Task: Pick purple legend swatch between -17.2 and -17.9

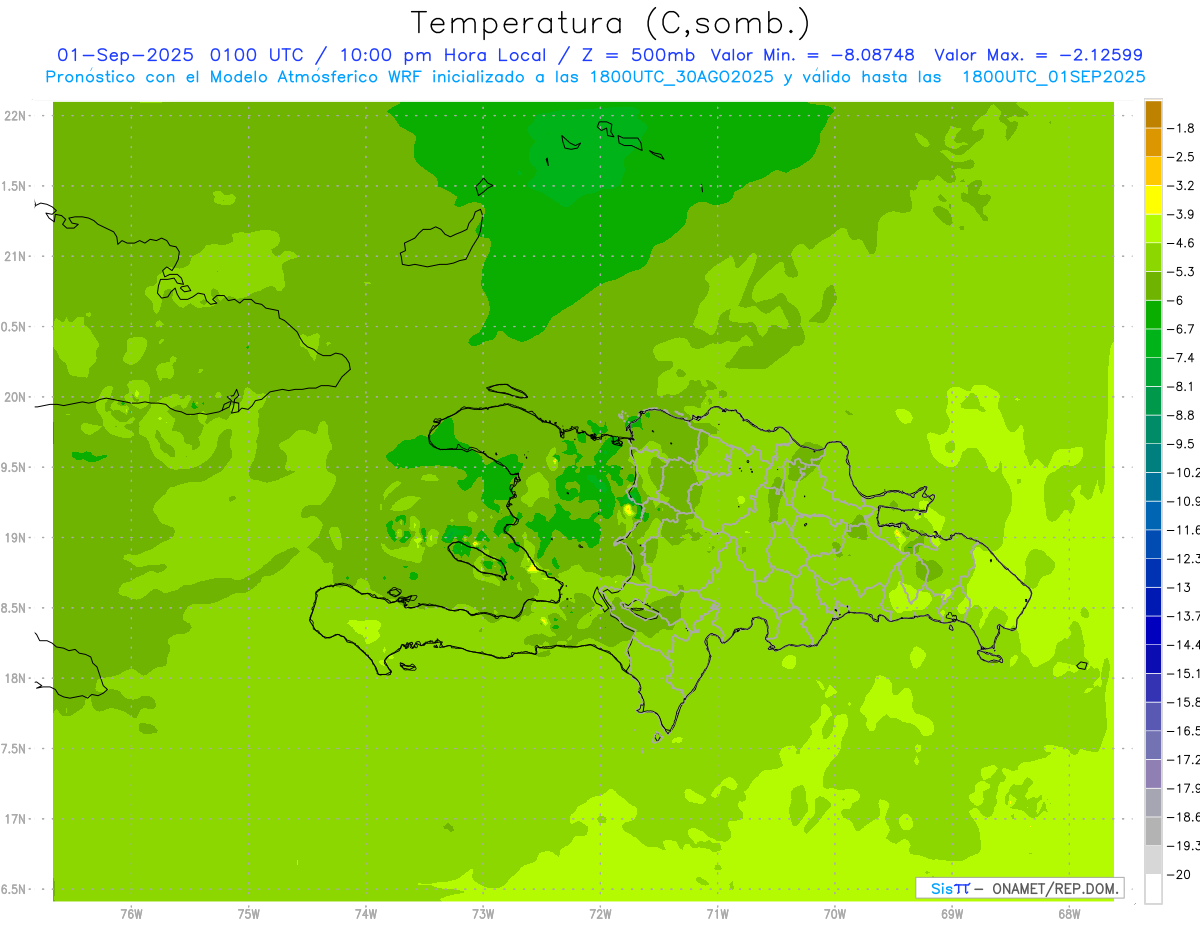Action: [x=1153, y=774]
